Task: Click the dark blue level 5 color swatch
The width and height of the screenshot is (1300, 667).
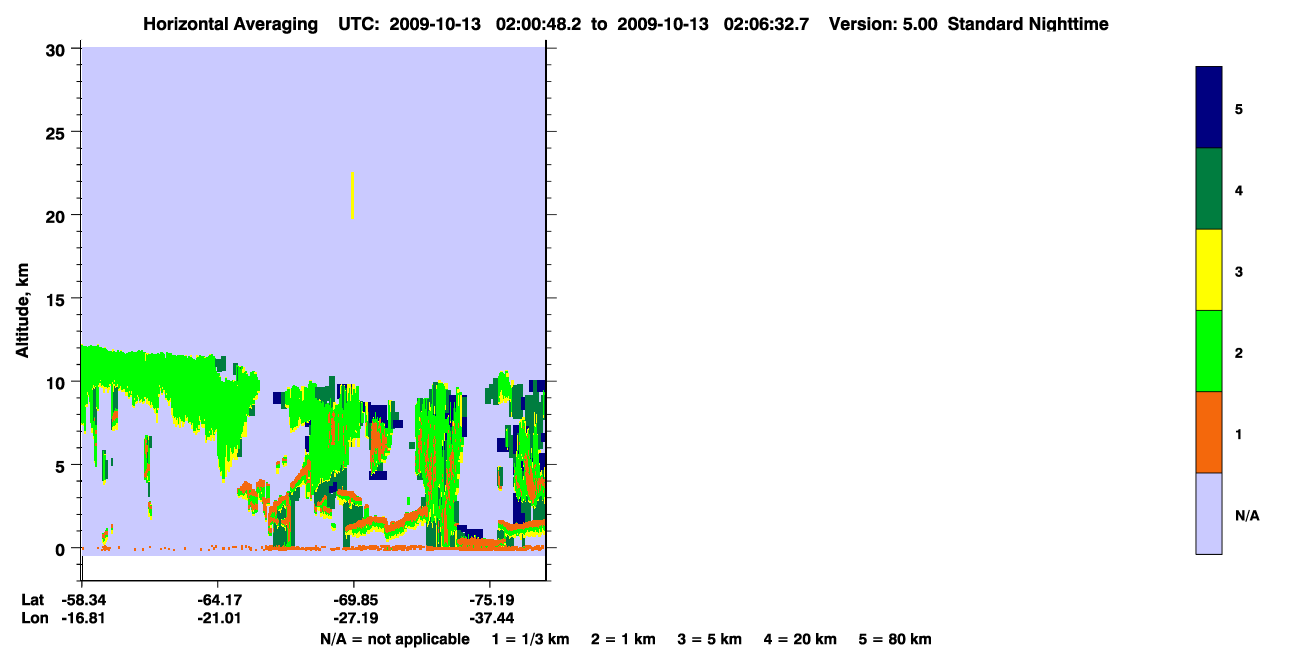Action: click(1209, 108)
